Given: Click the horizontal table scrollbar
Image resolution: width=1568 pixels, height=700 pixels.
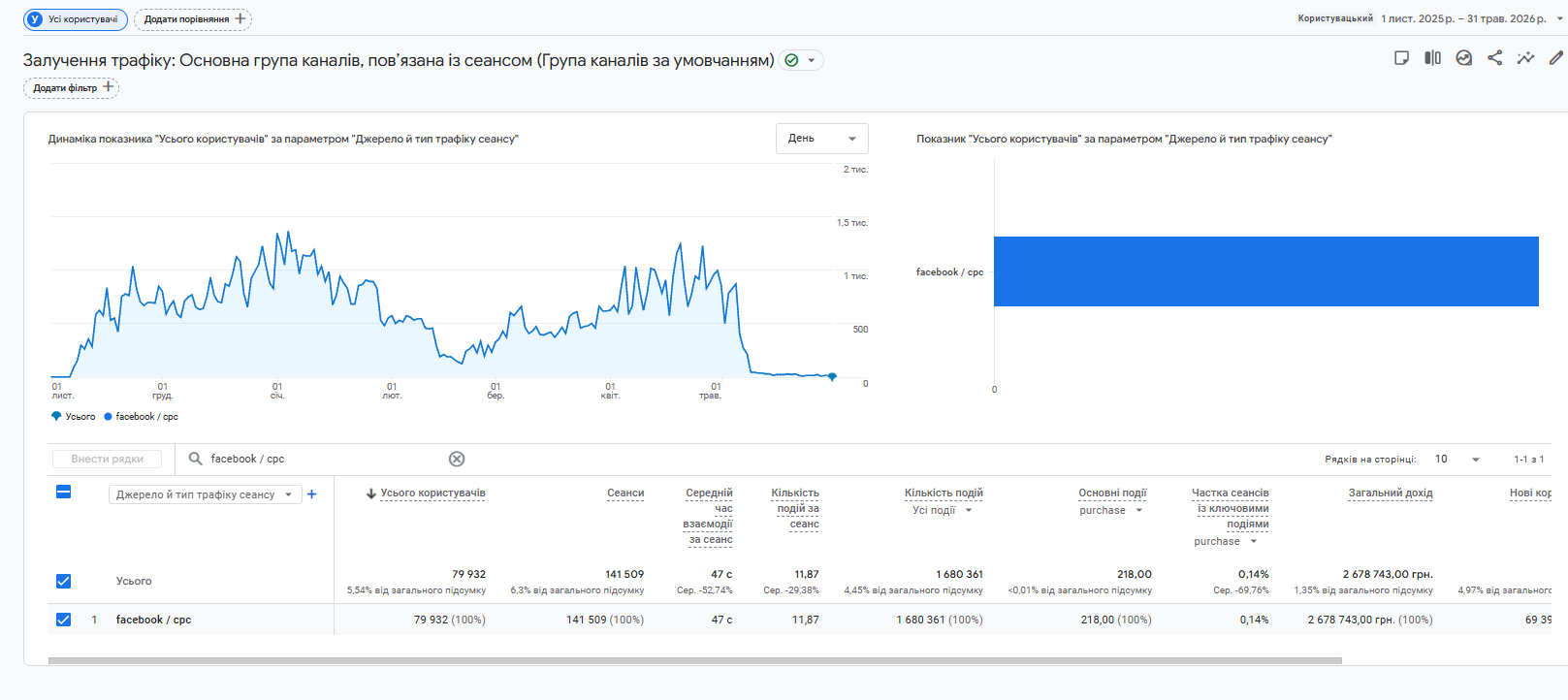Looking at the screenshot, I should click(x=695, y=661).
